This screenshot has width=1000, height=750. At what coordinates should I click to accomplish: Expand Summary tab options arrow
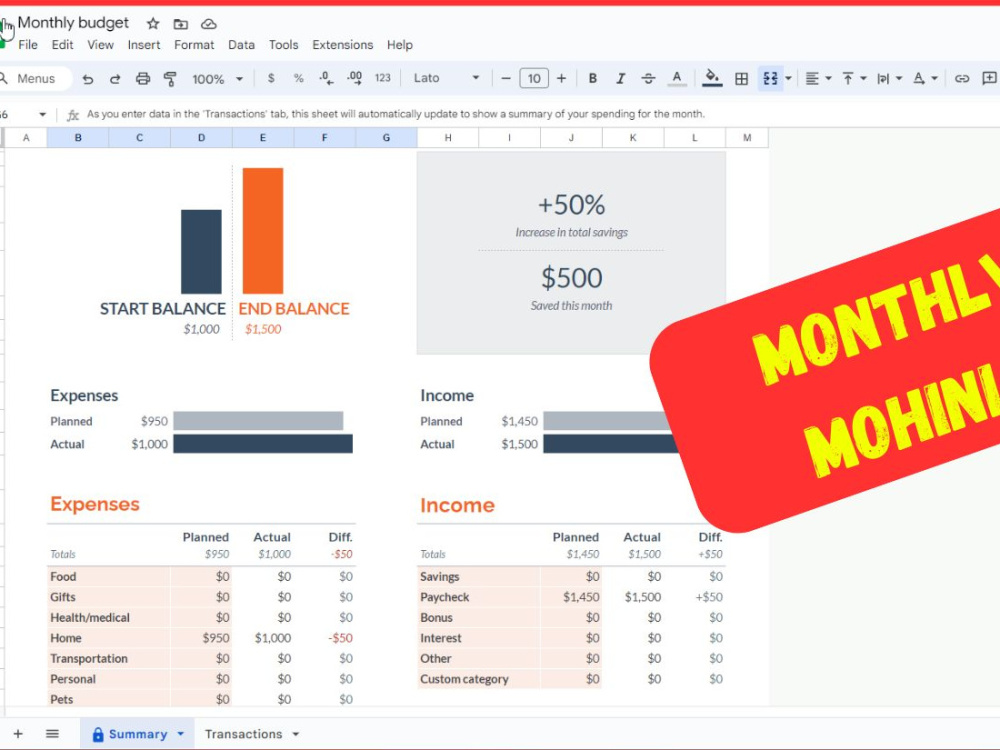(x=180, y=734)
